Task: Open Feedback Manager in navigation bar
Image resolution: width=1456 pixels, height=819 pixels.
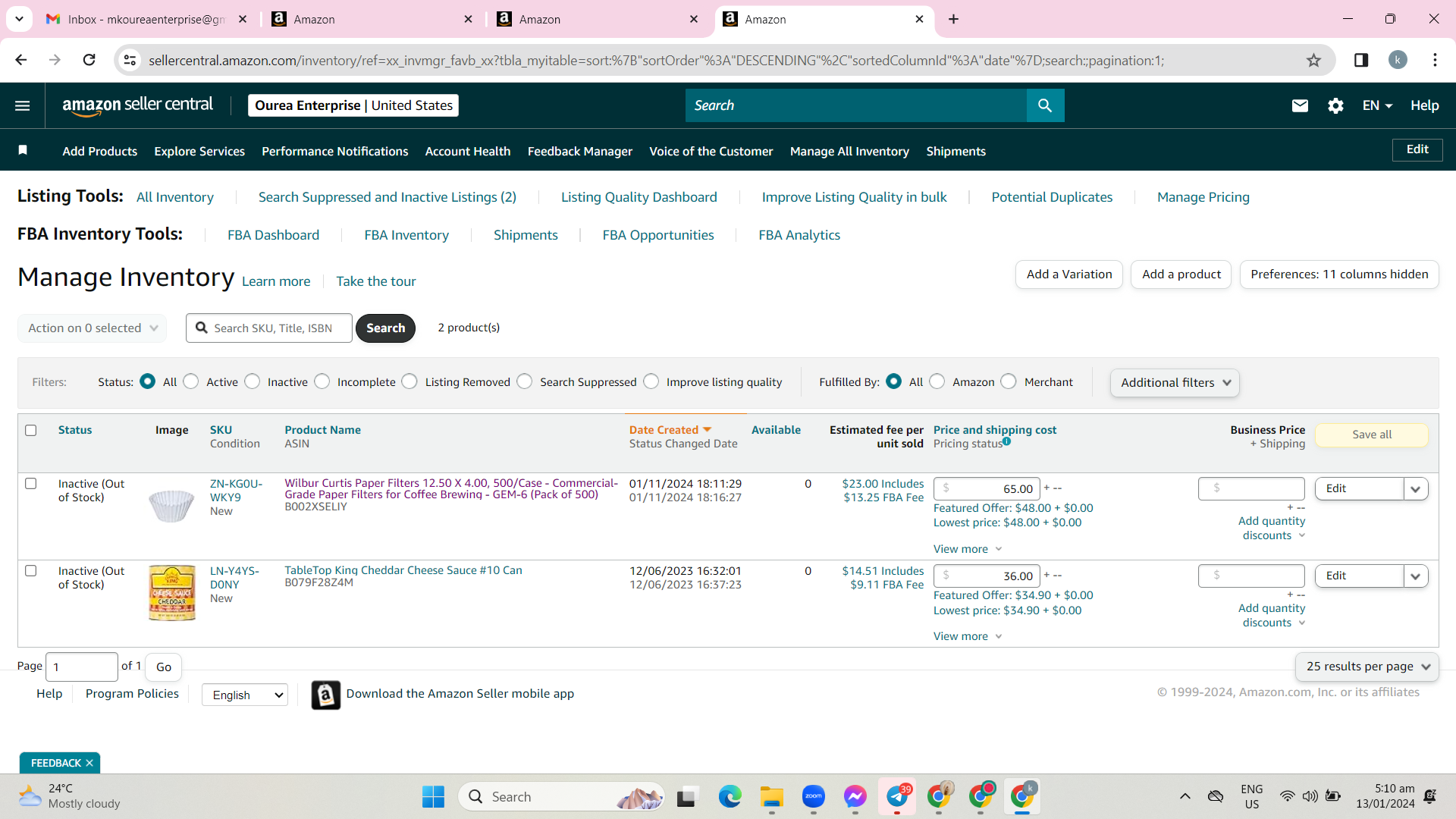Action: (580, 152)
